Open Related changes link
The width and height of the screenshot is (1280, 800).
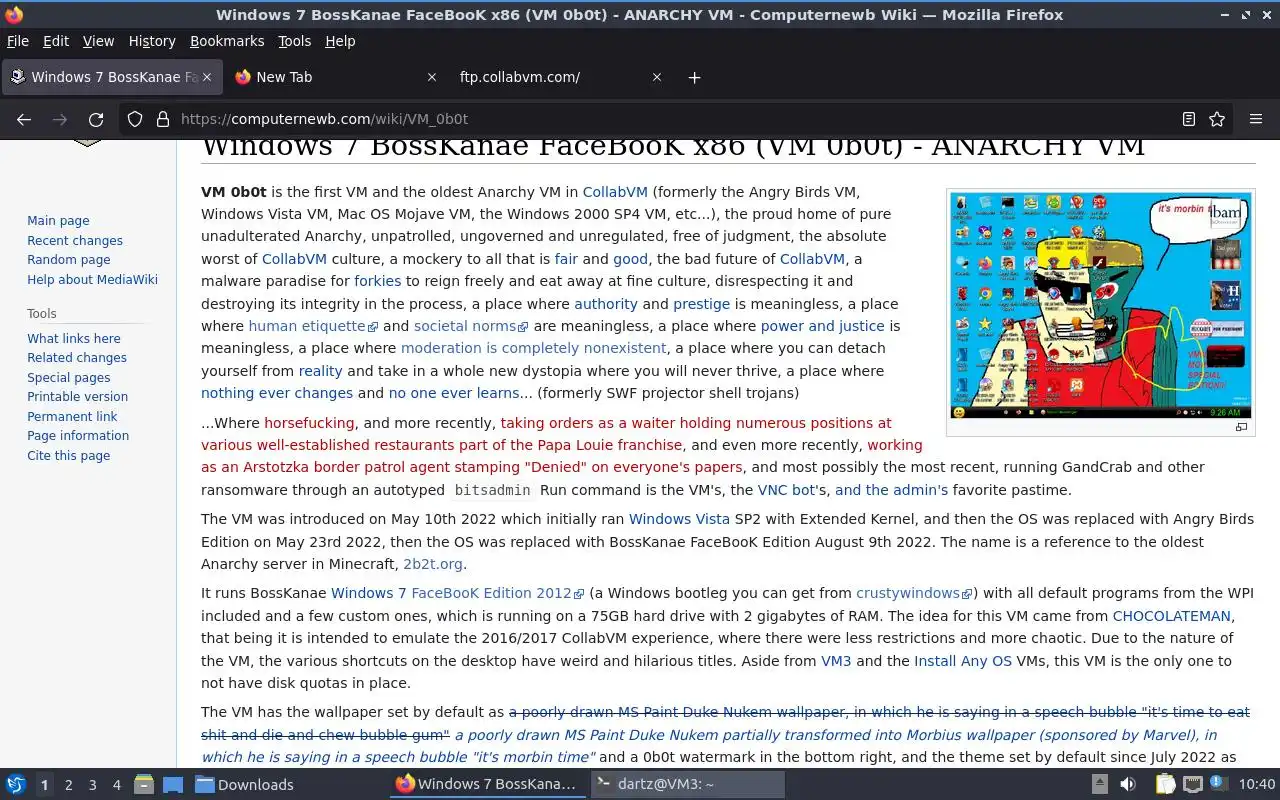coord(77,358)
